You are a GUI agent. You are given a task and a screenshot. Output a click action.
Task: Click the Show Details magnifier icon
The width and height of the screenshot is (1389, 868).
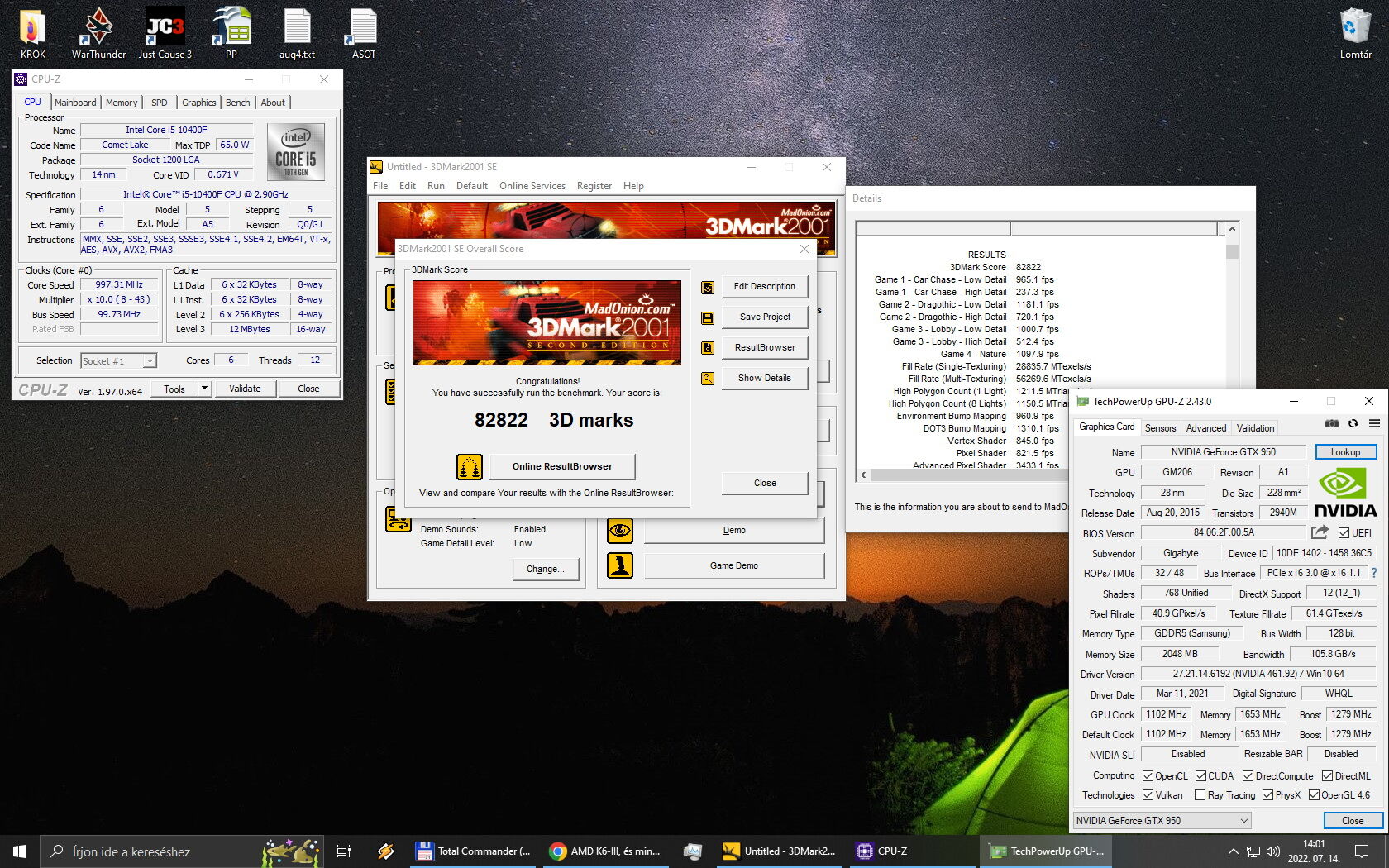point(708,379)
